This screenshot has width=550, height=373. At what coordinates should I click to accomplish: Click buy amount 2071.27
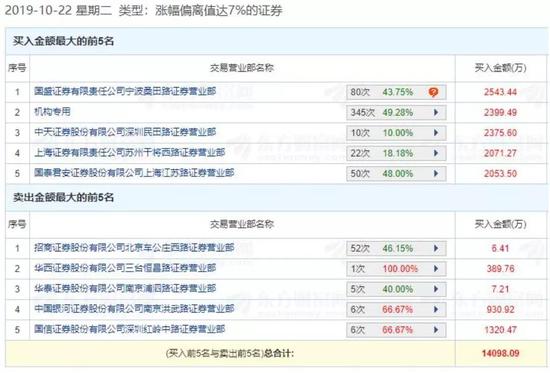(500, 153)
